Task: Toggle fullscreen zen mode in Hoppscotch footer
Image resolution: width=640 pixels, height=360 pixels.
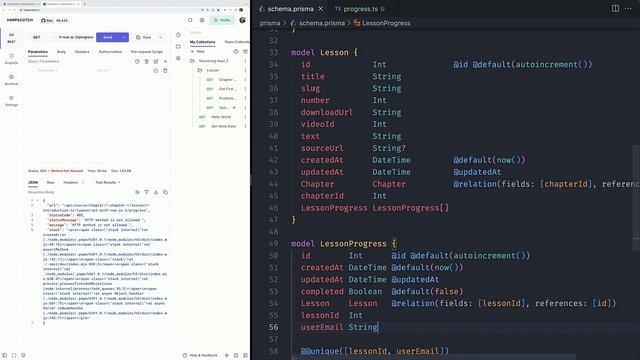Action: click(14, 355)
